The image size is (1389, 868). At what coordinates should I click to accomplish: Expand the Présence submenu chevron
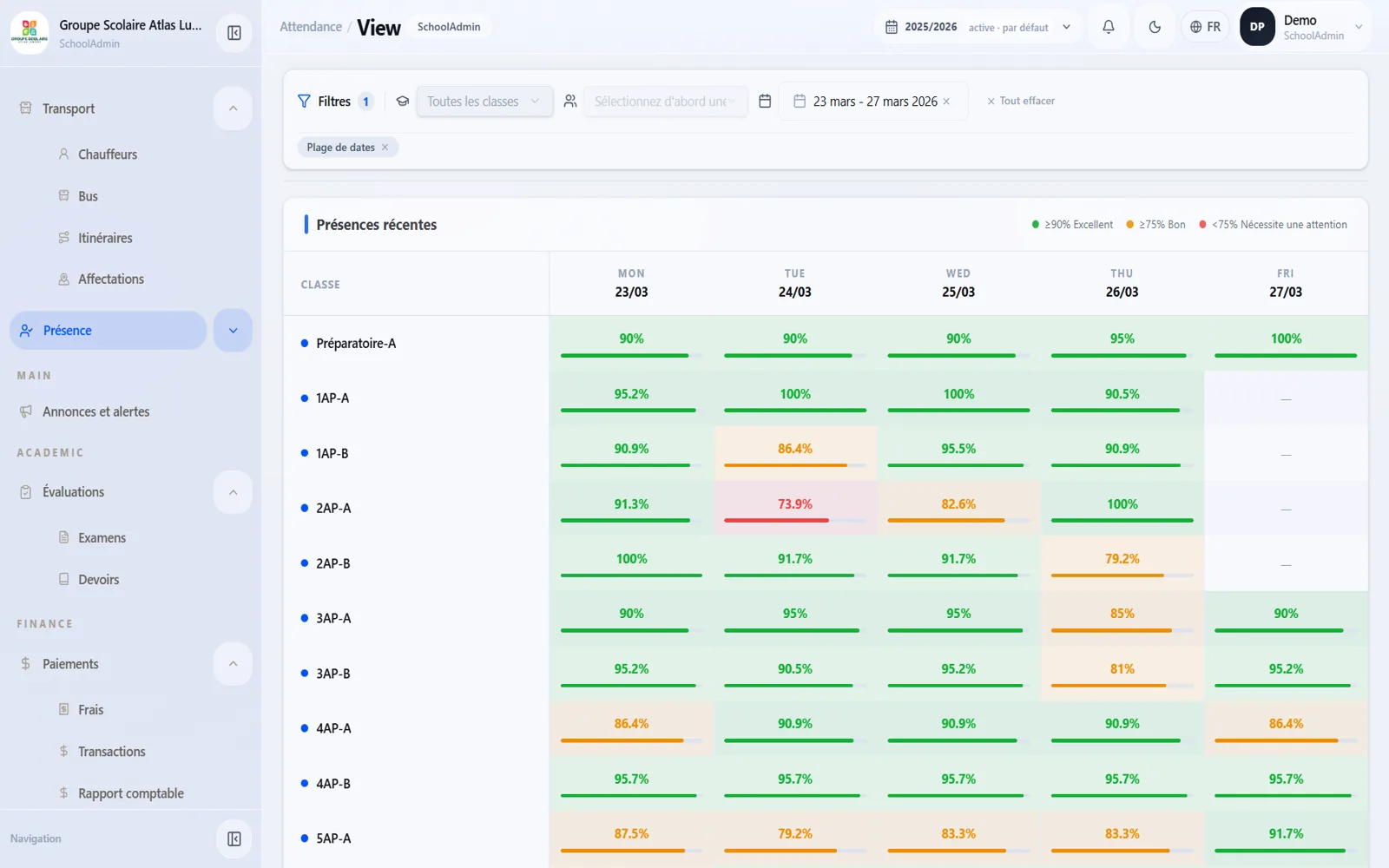pyautogui.click(x=234, y=331)
